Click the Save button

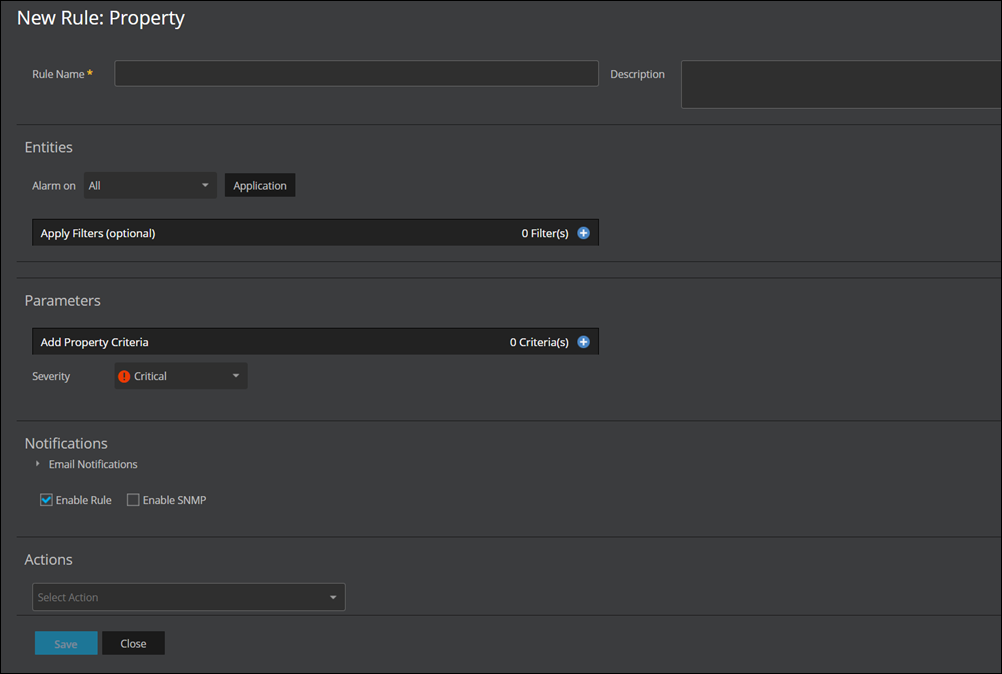(x=66, y=644)
